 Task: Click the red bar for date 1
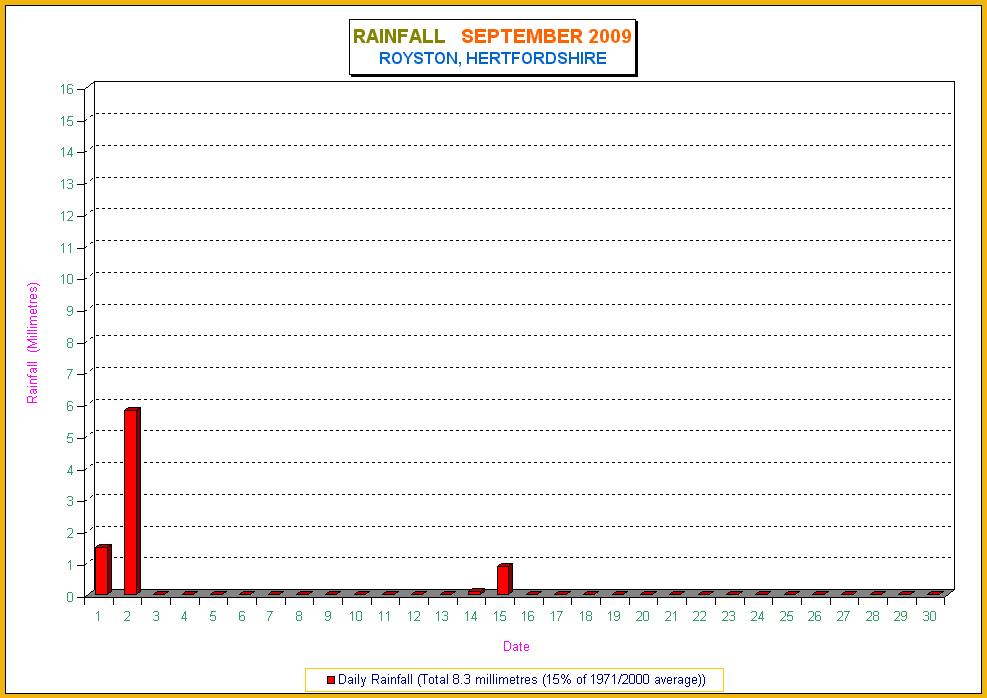tap(103, 570)
